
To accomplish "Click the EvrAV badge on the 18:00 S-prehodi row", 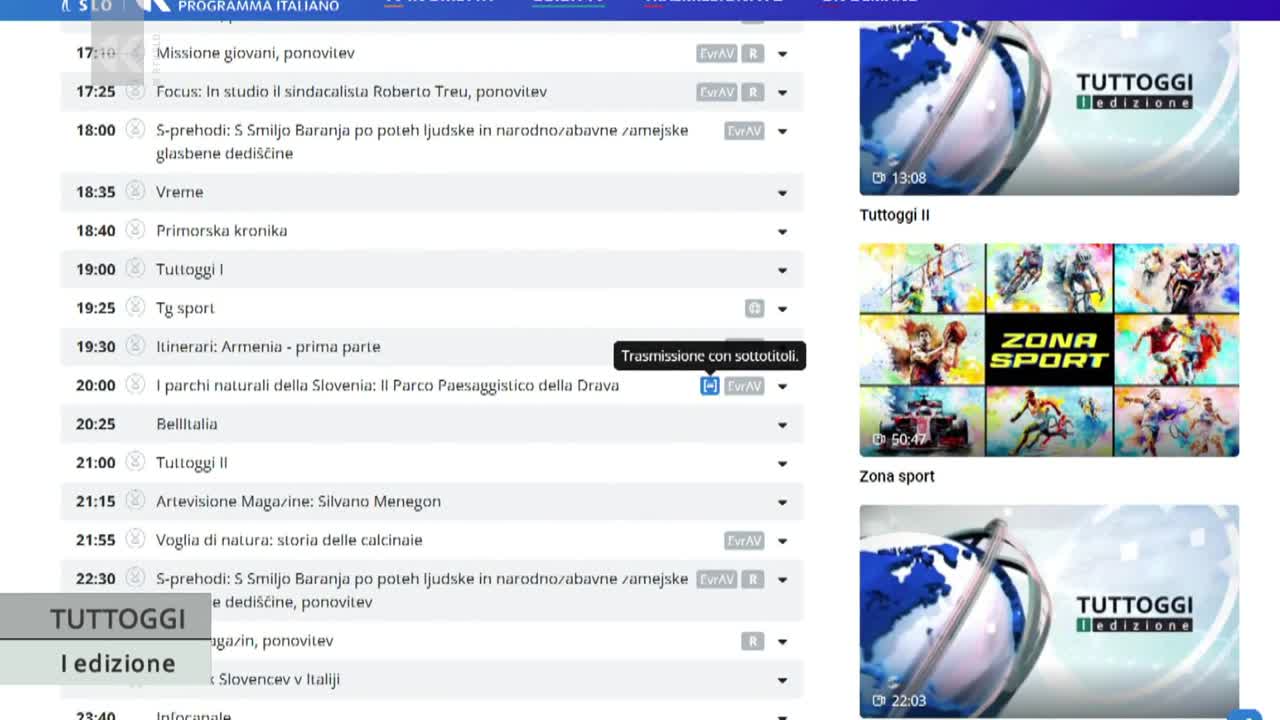I will [x=745, y=131].
